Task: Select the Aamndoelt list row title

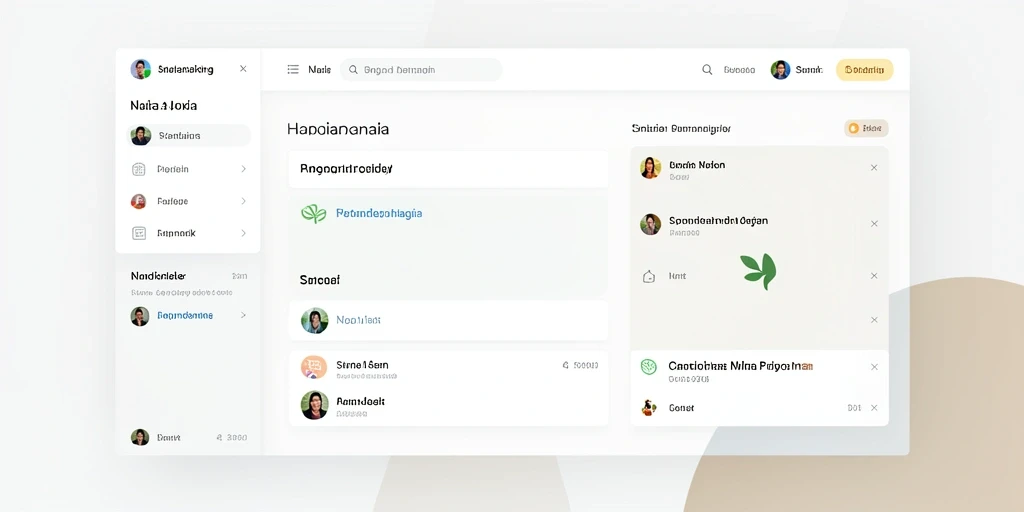Action: [x=360, y=401]
